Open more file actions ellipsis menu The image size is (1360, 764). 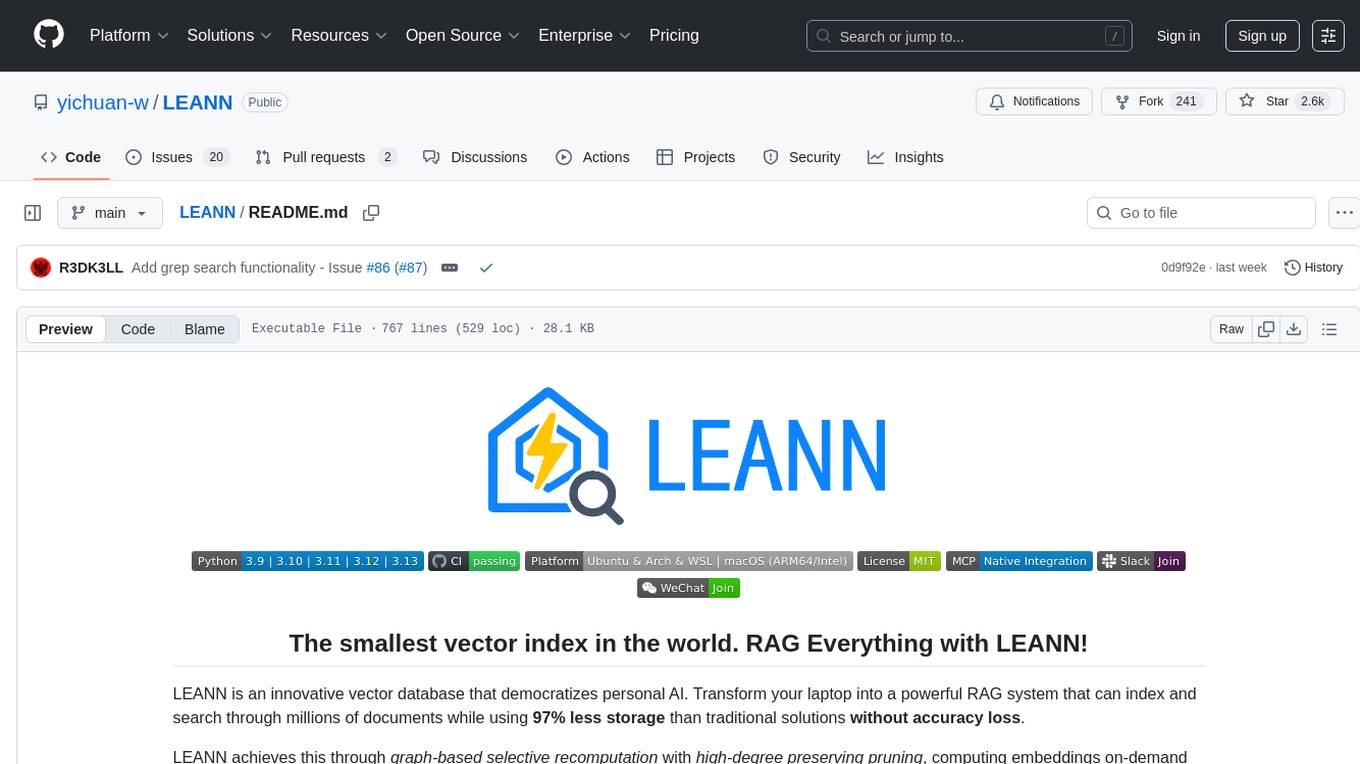point(1344,213)
